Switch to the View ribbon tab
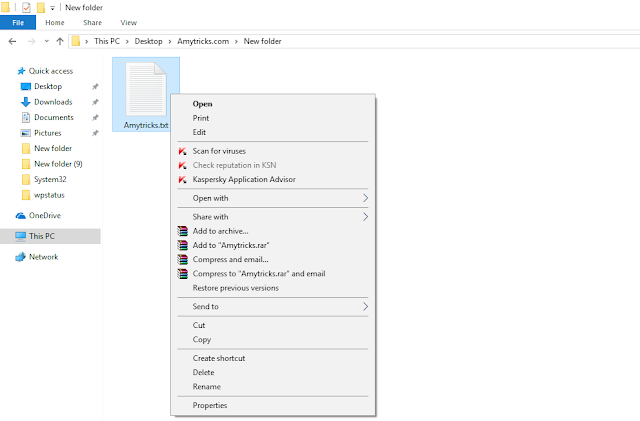The width and height of the screenshot is (640, 421). click(129, 22)
